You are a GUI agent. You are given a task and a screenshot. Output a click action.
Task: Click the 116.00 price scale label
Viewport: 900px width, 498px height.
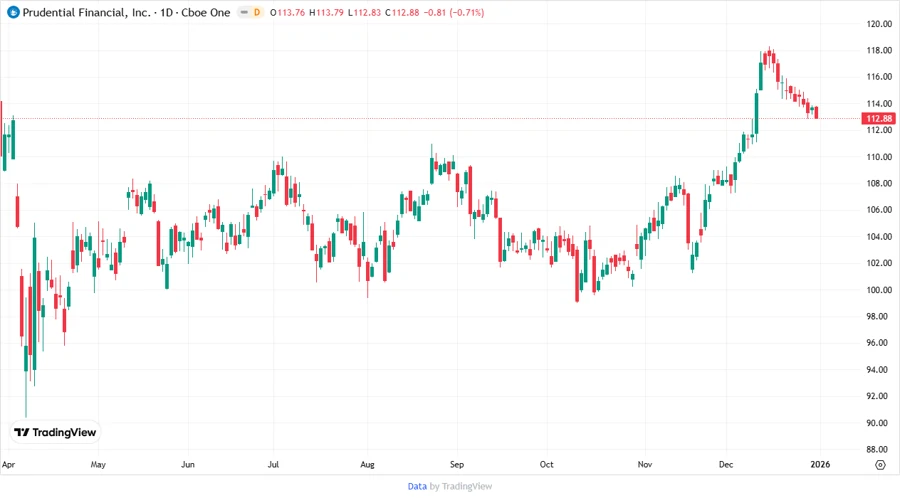pyautogui.click(x=879, y=77)
